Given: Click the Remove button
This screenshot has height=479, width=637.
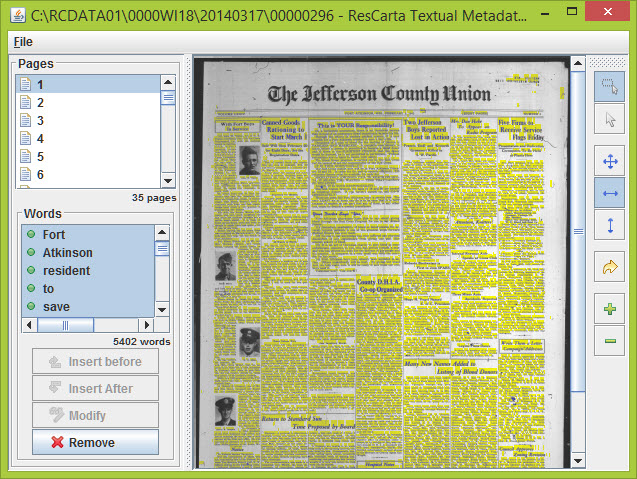Looking at the screenshot, I should 95,442.
